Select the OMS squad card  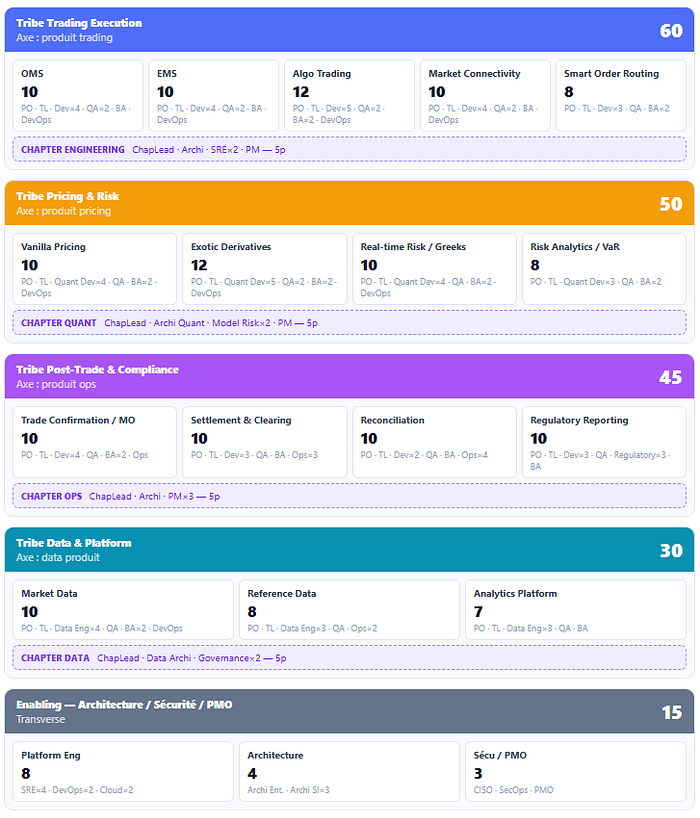[78, 95]
